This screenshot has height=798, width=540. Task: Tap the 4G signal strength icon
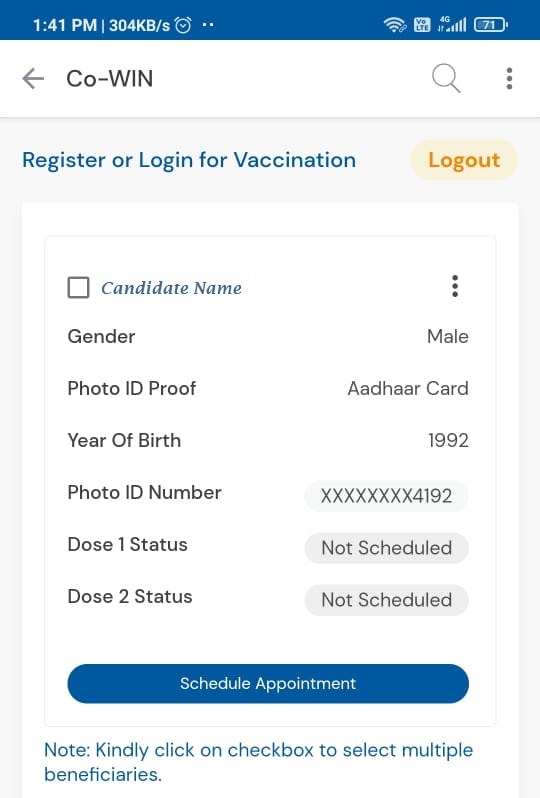point(451,24)
